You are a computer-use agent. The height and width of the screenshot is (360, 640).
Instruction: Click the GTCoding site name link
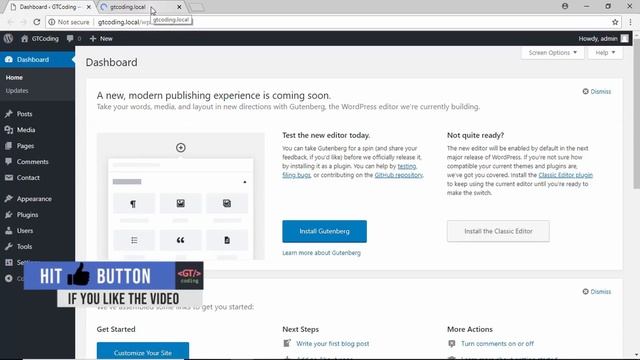[x=45, y=38]
